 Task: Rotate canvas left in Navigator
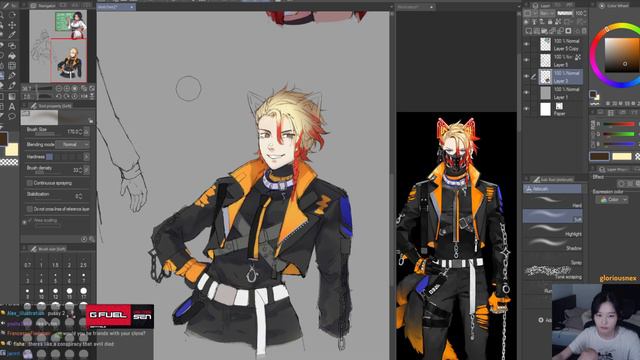pyautogui.click(x=59, y=96)
